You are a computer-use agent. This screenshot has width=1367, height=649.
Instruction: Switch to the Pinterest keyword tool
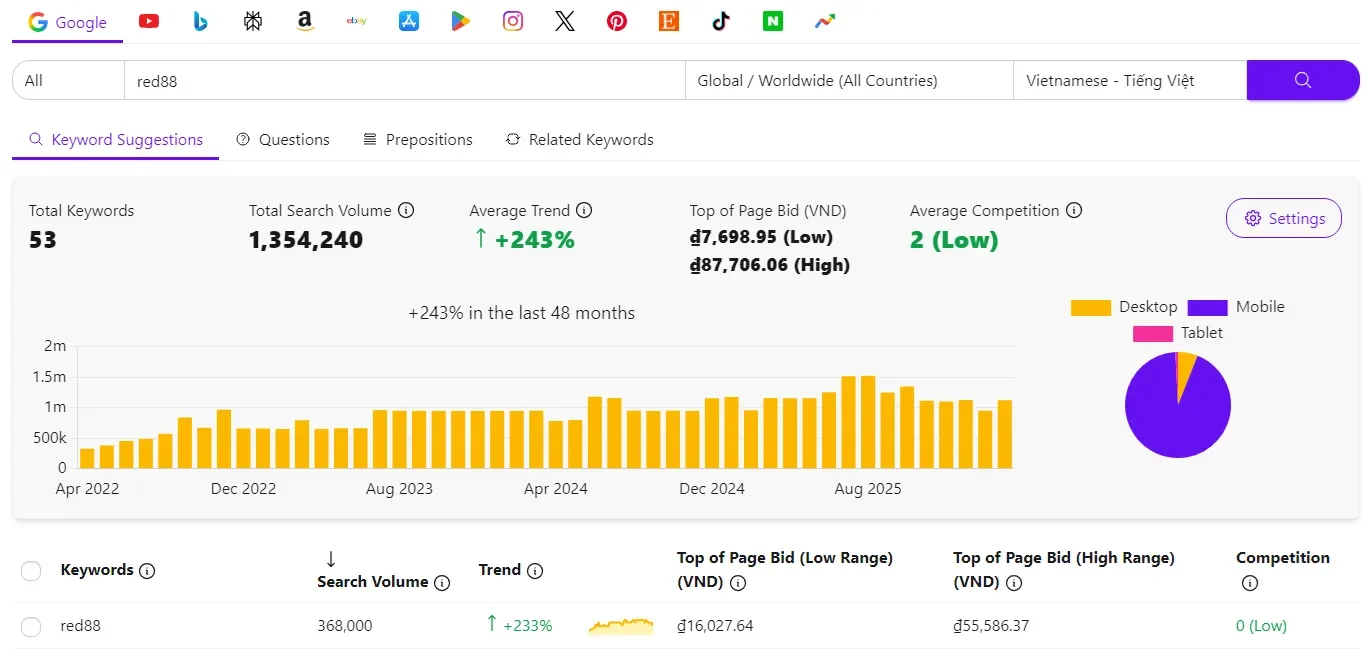point(617,21)
